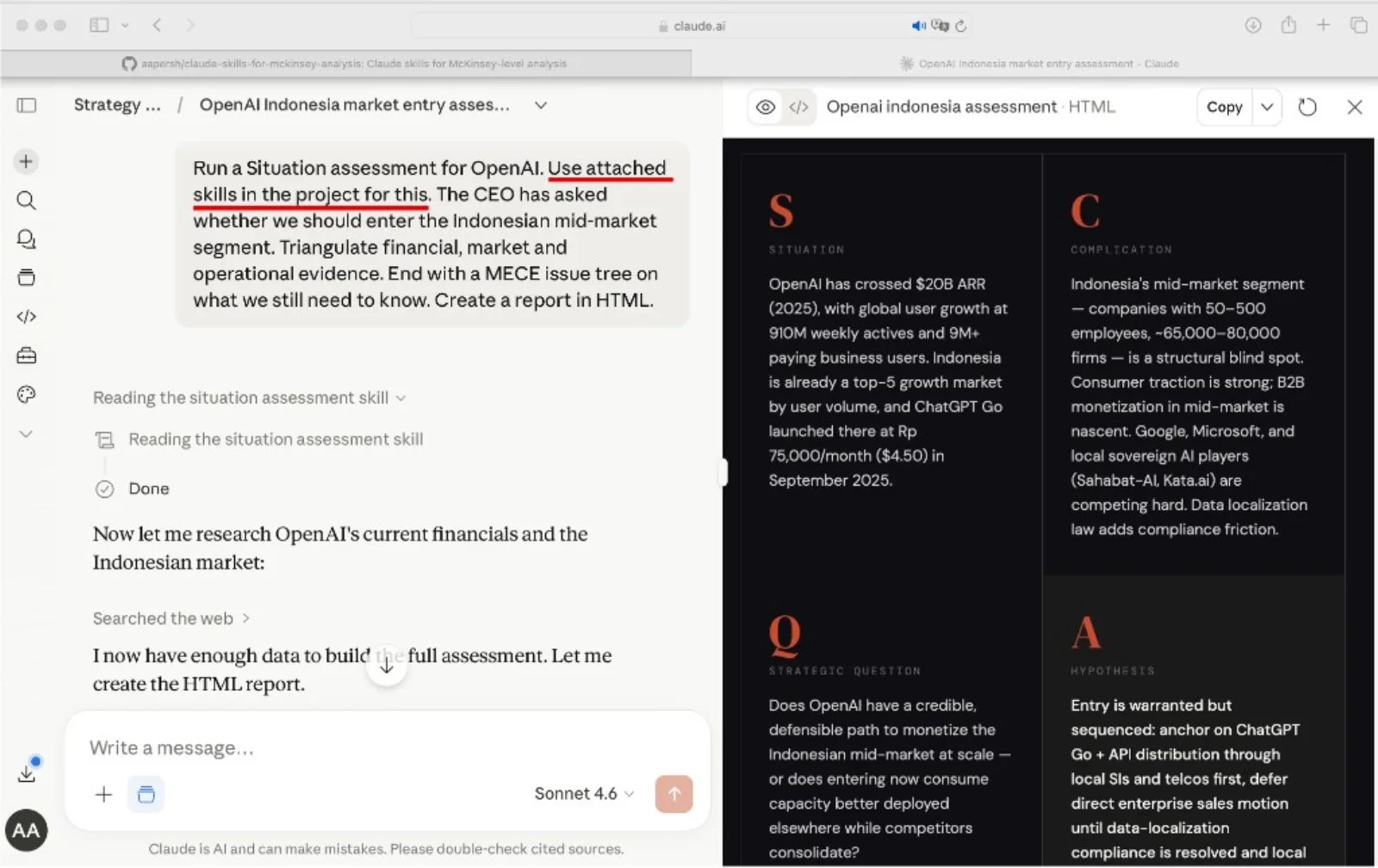Open the Code icon in left sidebar
Viewport: 1378px width, 868px height.
click(26, 316)
